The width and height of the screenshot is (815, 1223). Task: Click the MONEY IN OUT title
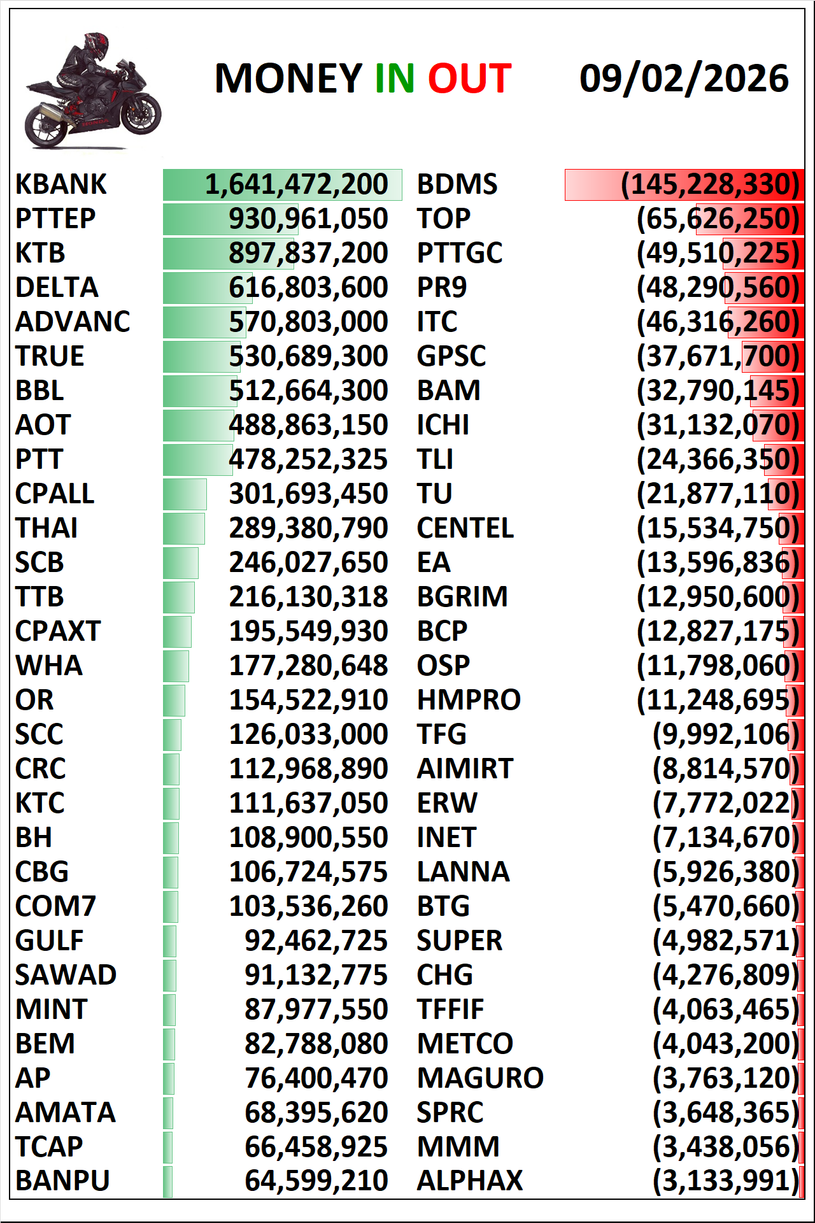[x=362, y=79]
